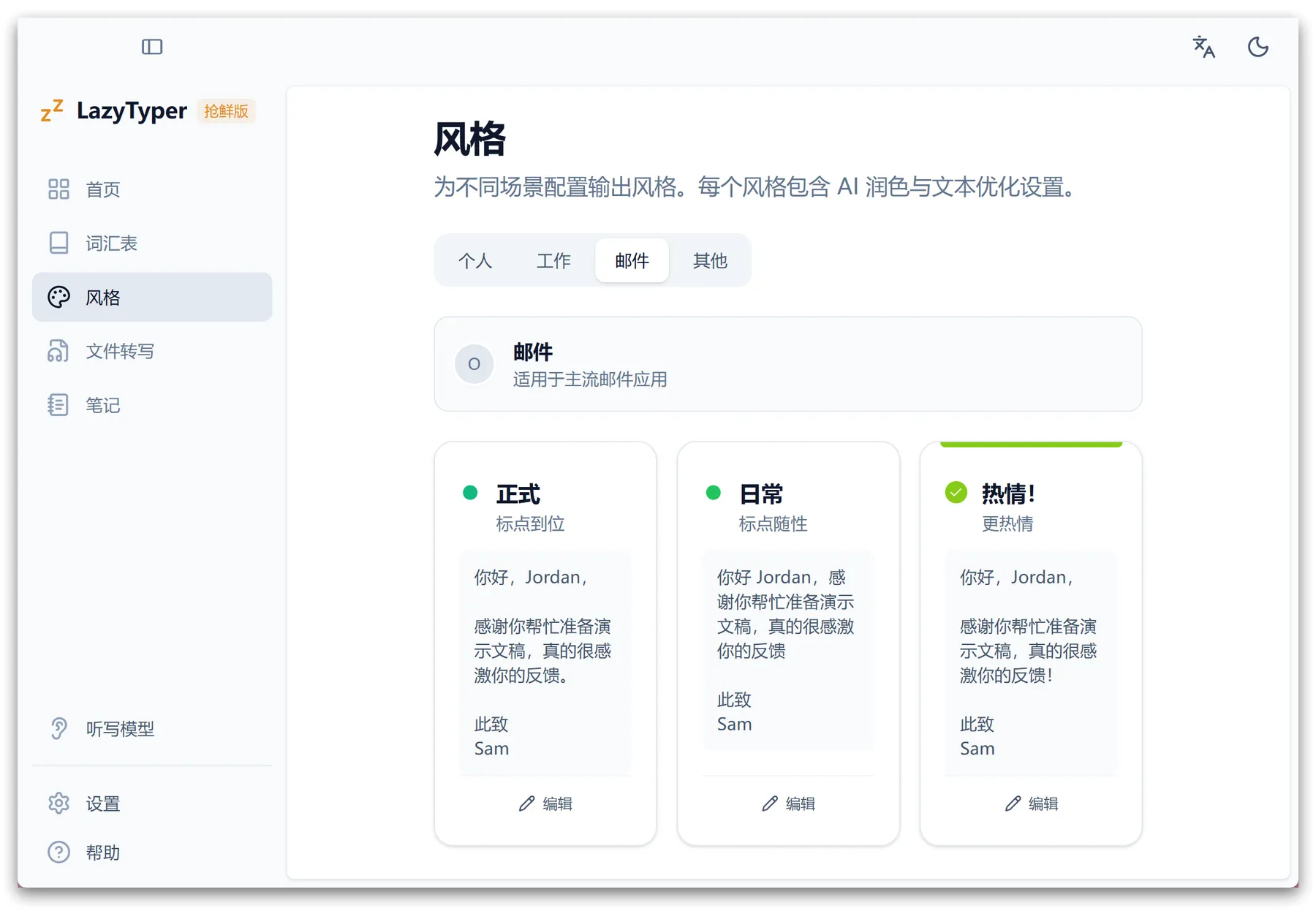Open the language translation switcher
1316x911 pixels.
tap(1203, 47)
